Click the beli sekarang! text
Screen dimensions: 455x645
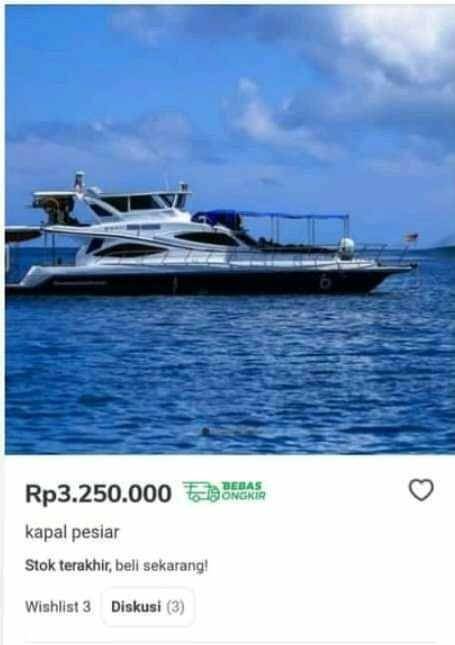pos(161,566)
